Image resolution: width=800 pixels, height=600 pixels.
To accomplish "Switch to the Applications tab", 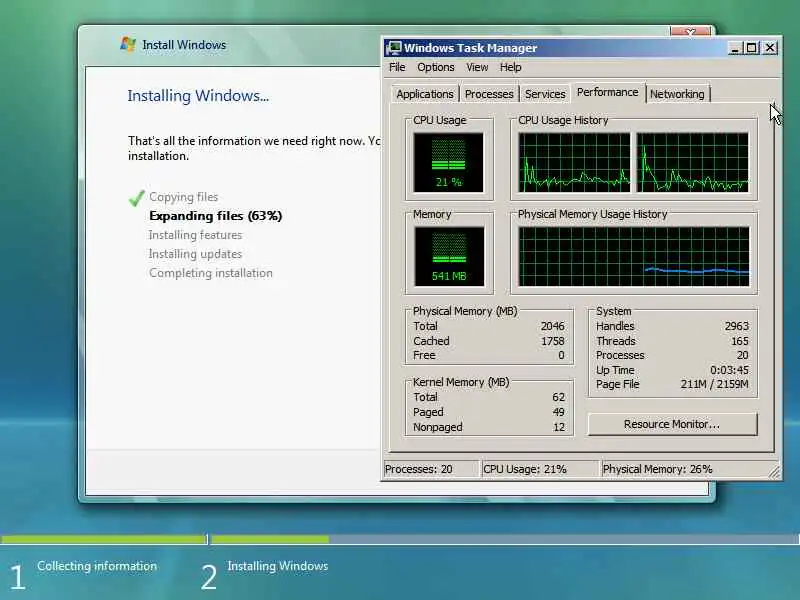I will [424, 94].
